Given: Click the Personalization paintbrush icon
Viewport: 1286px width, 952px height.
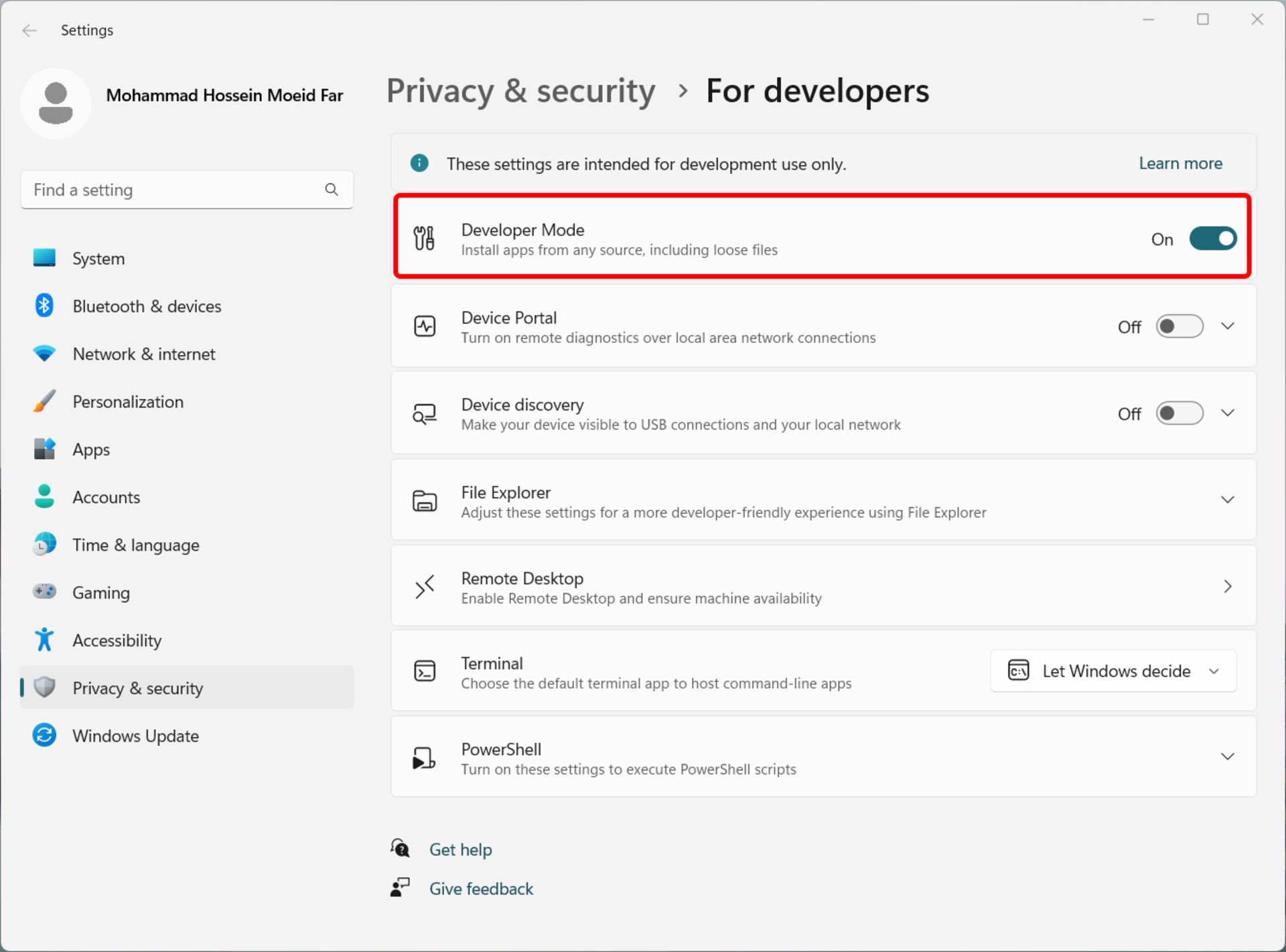Looking at the screenshot, I should coord(44,401).
